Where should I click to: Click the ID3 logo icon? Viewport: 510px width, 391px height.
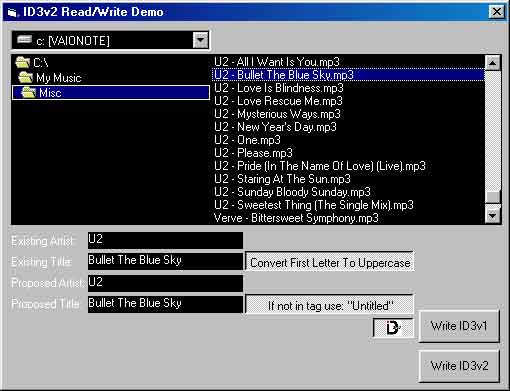click(393, 328)
